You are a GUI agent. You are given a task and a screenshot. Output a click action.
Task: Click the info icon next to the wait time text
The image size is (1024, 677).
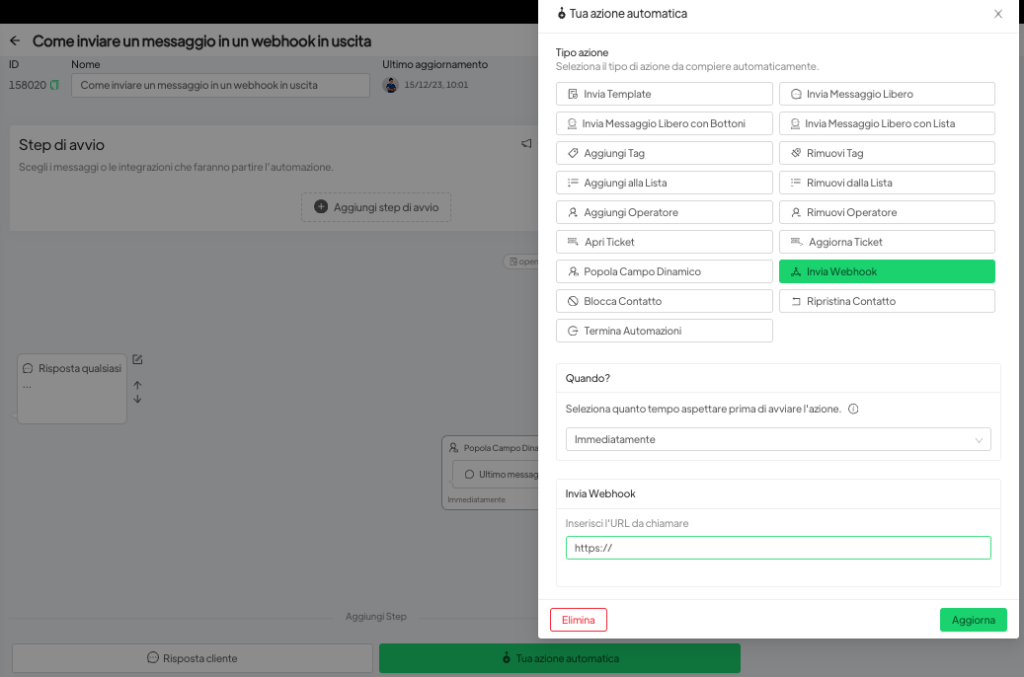click(854, 409)
